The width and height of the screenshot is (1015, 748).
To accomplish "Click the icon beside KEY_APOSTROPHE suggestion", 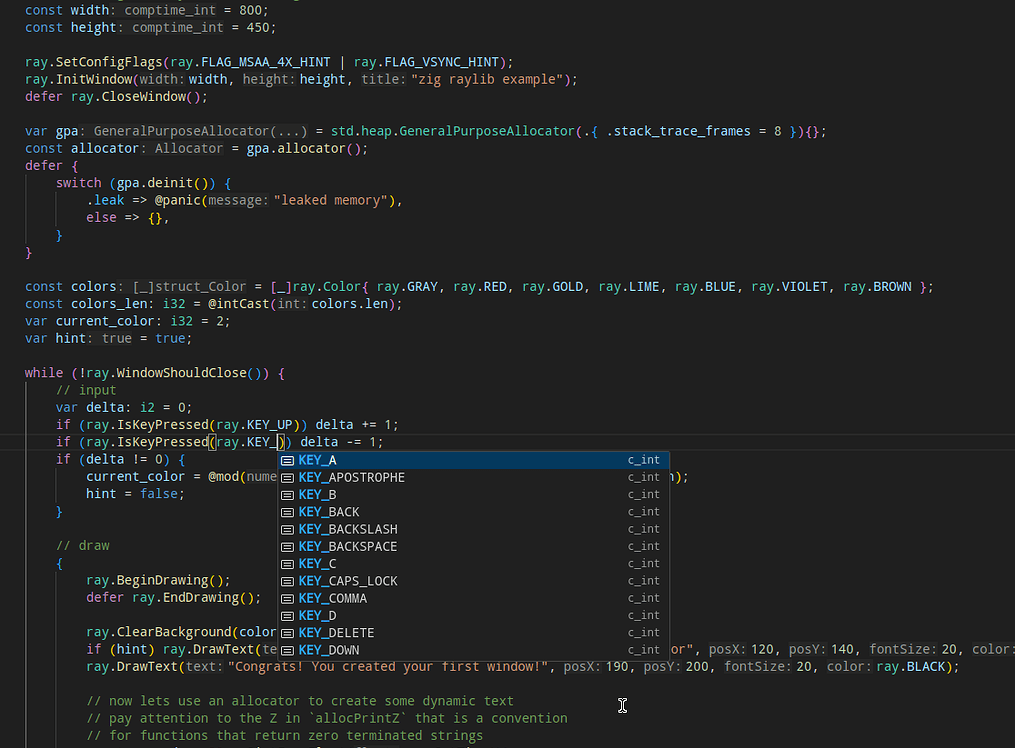I will click(288, 477).
